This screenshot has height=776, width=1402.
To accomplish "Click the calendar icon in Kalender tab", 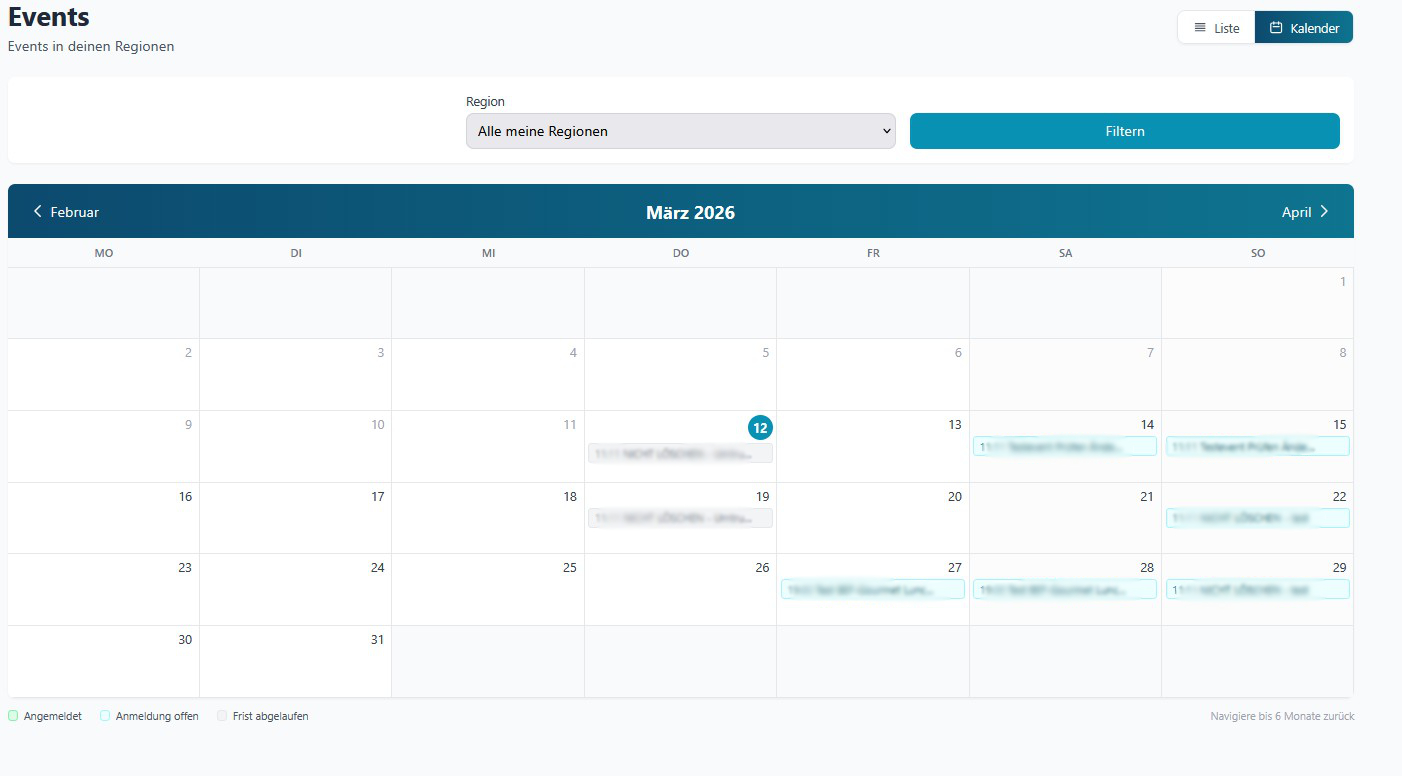I will tap(1276, 28).
